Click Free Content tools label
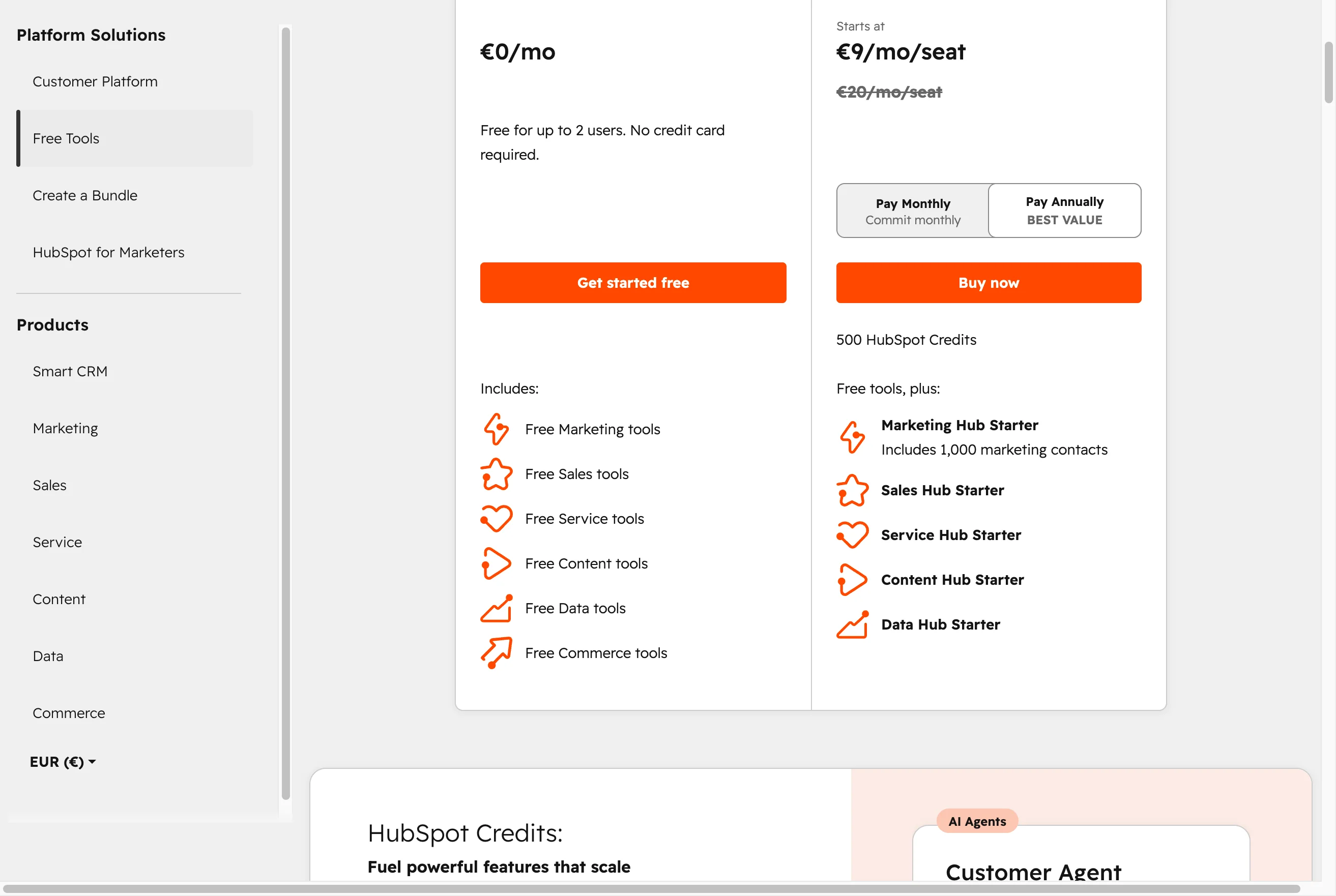Image resolution: width=1336 pixels, height=896 pixels. [586, 563]
